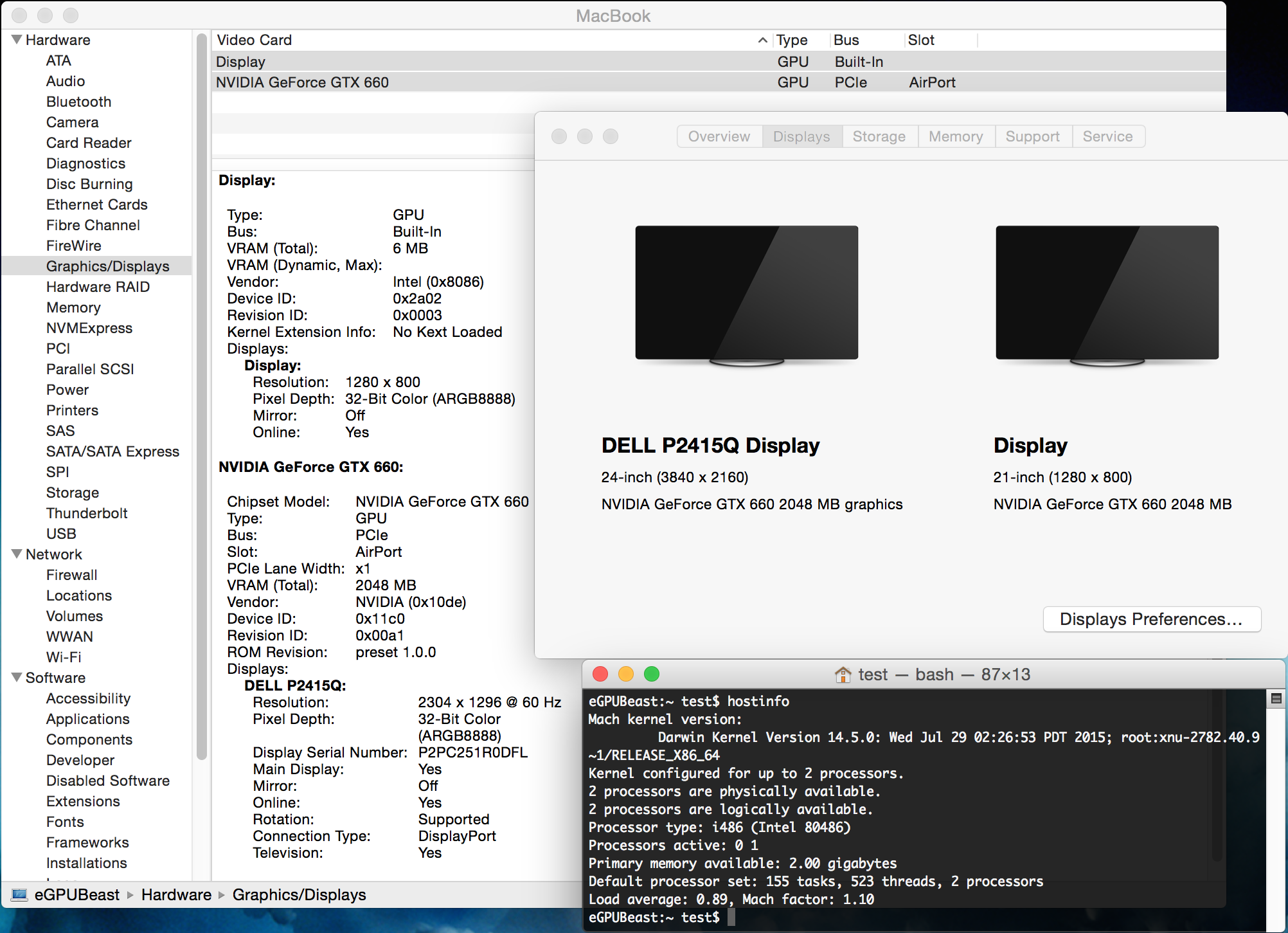
Task: Click the Type column header
Action: click(792, 40)
